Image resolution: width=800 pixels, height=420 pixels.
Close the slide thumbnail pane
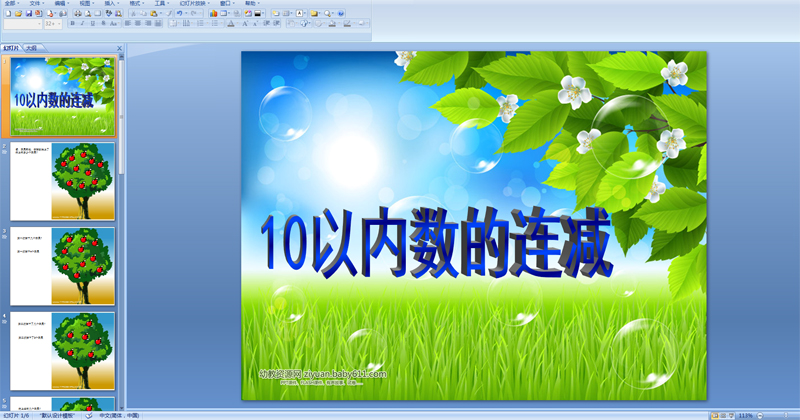(x=119, y=48)
